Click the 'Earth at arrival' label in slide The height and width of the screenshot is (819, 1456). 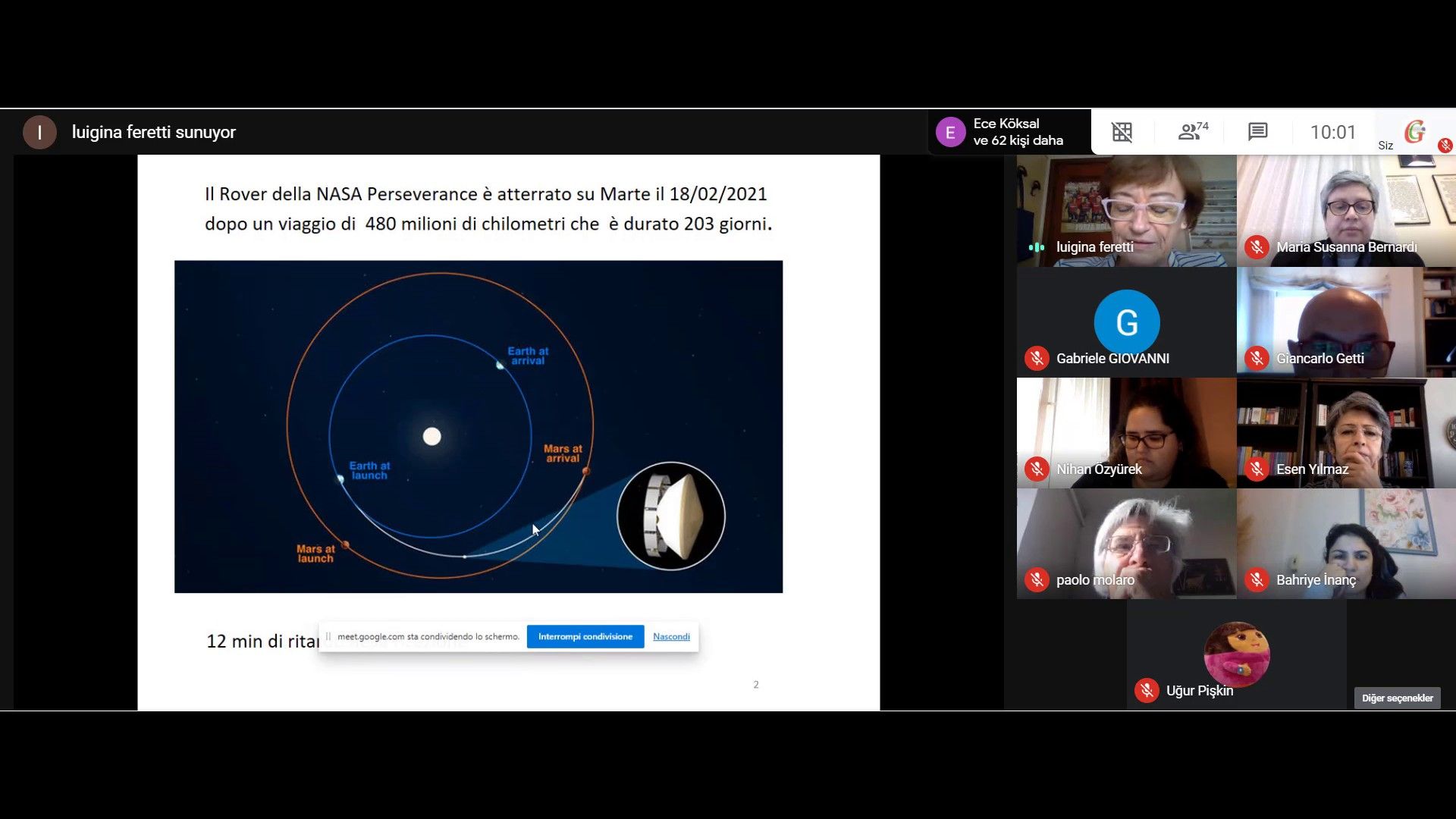528,356
